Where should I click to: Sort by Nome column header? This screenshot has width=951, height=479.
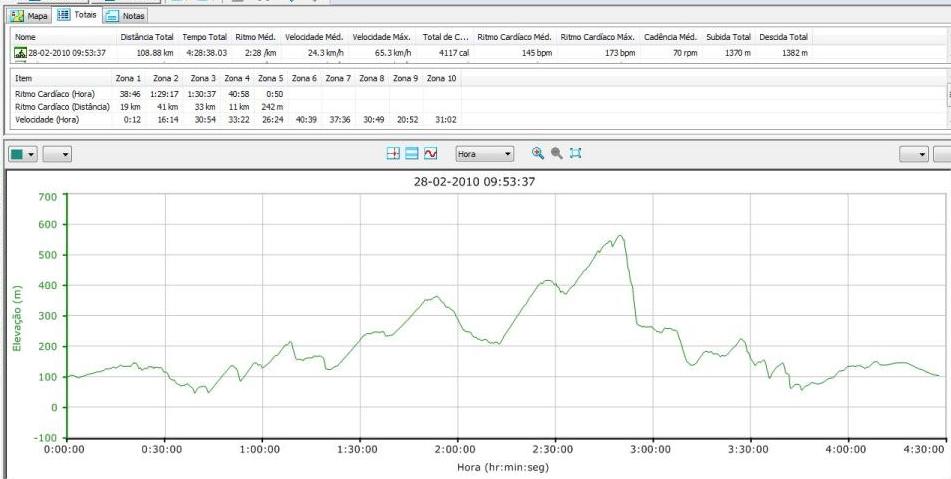pos(25,37)
